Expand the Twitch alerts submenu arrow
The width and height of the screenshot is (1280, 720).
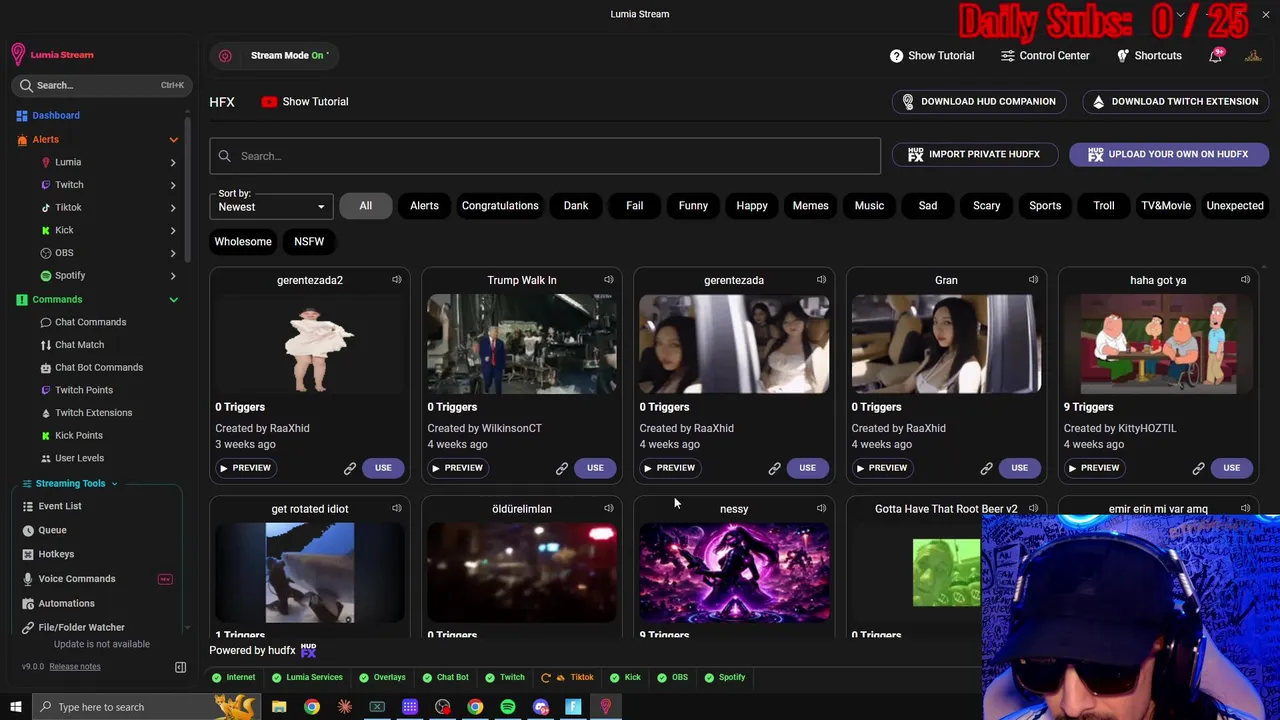coord(173,185)
